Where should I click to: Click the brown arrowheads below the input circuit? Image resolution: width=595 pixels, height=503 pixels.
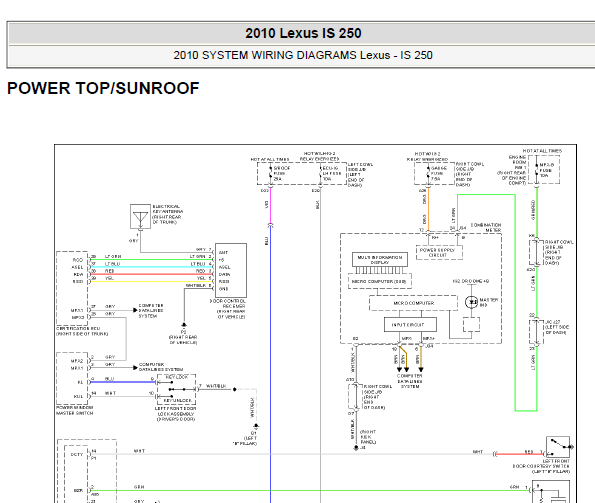[410, 369]
